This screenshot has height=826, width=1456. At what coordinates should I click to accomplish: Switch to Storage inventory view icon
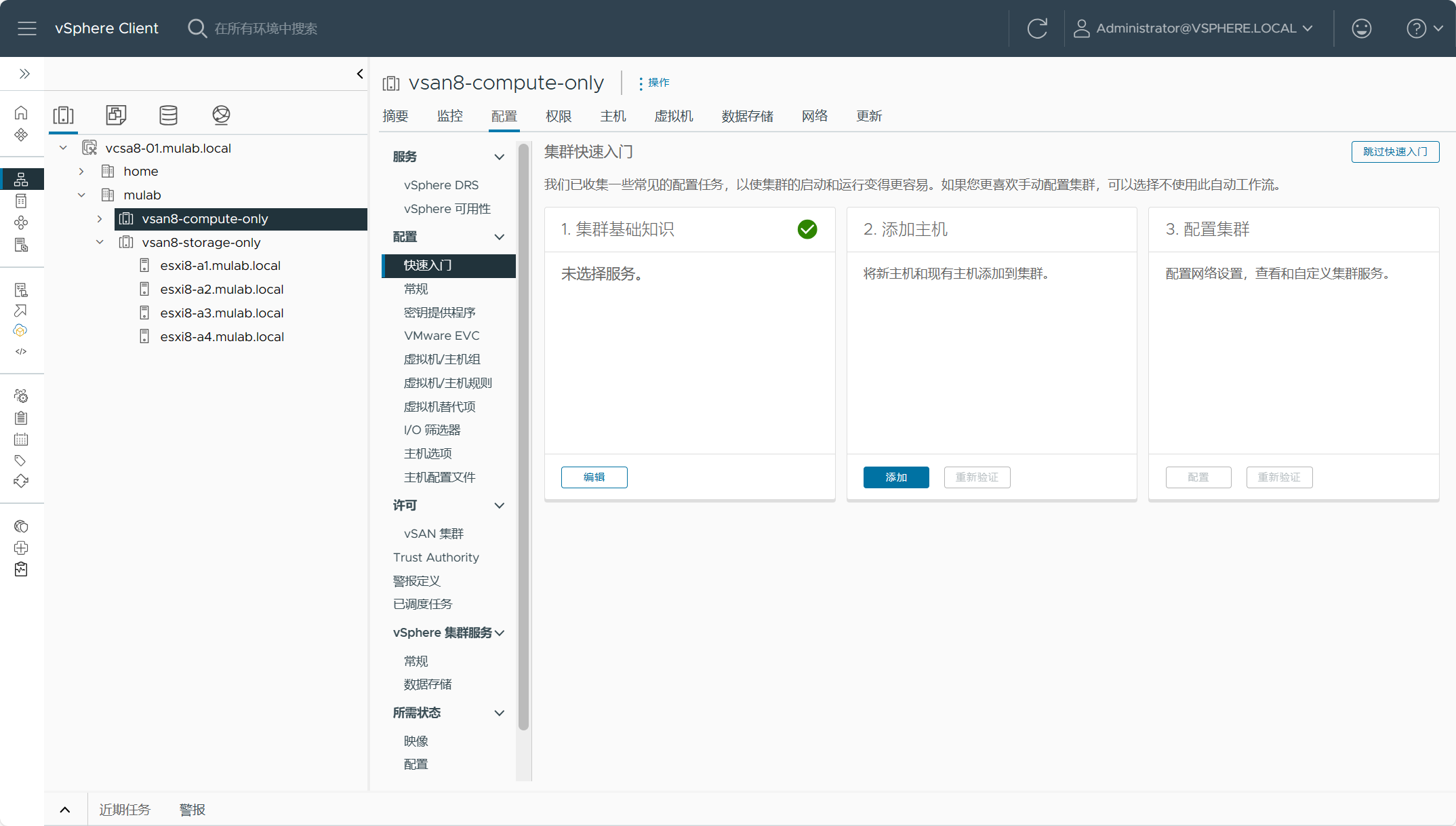tap(168, 115)
